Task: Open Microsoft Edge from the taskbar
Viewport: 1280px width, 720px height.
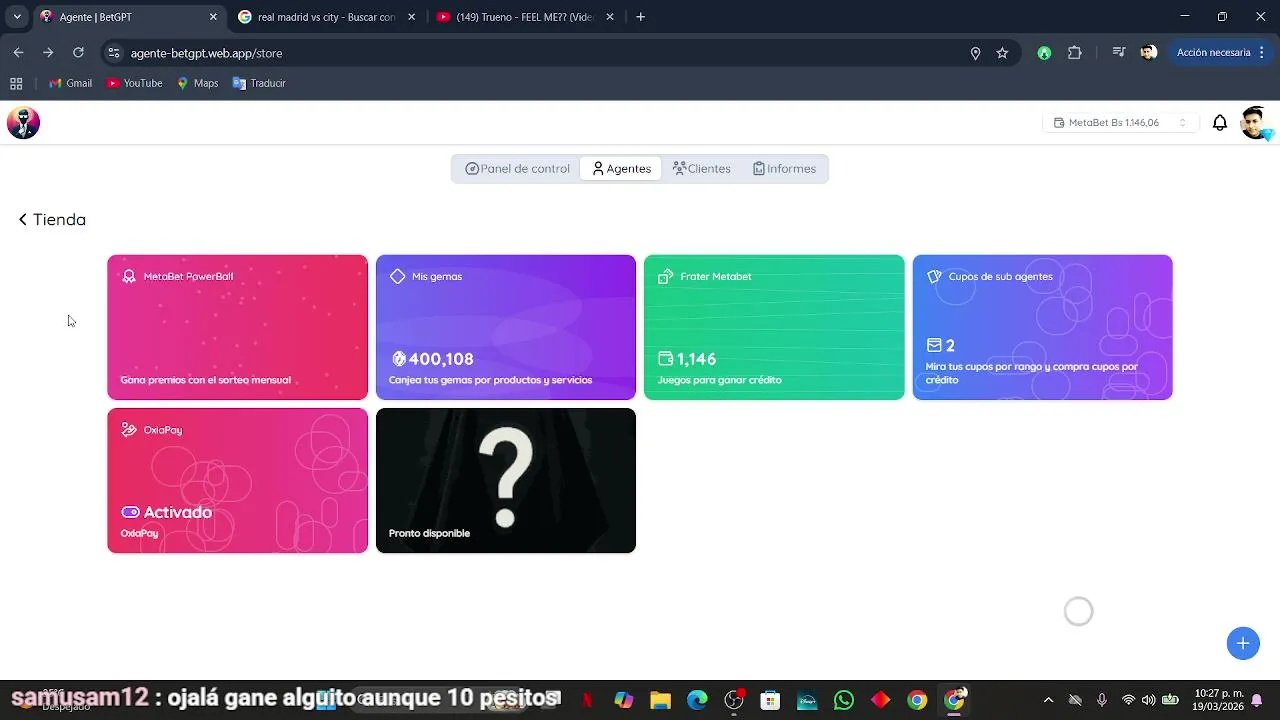Action: coord(697,700)
